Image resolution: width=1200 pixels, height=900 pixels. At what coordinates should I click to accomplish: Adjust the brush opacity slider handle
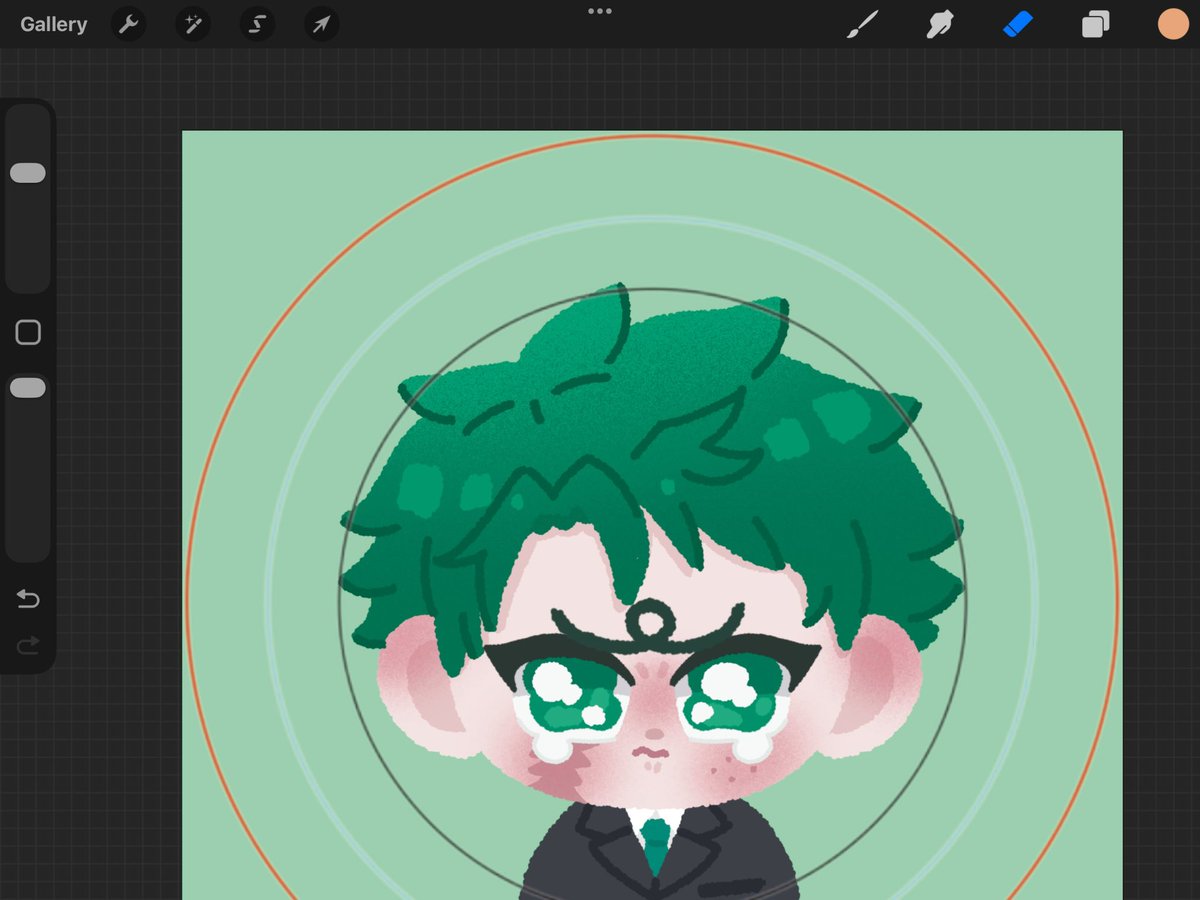click(x=28, y=387)
